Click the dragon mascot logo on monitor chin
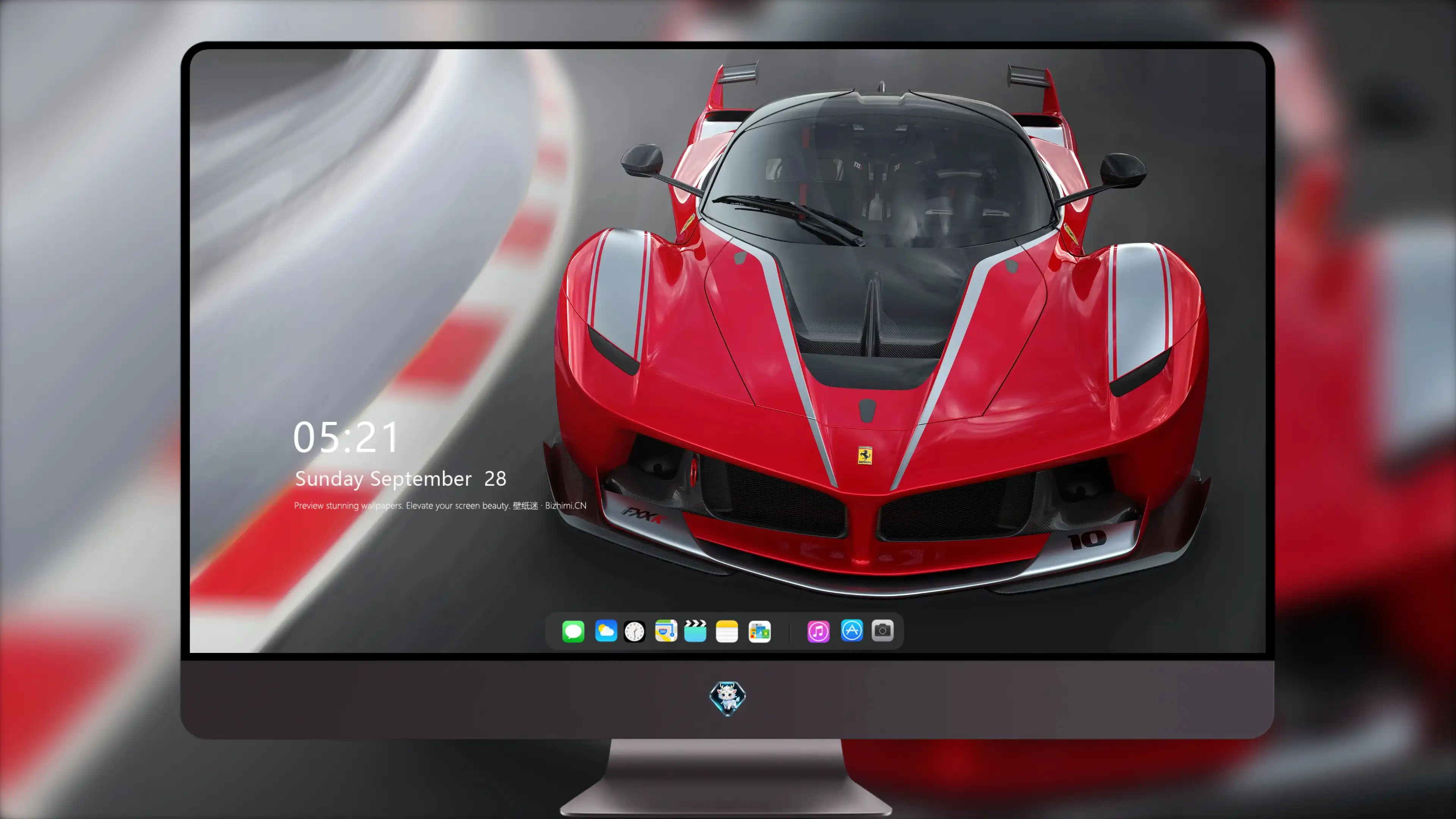This screenshot has width=1456, height=819. pyautogui.click(x=728, y=698)
